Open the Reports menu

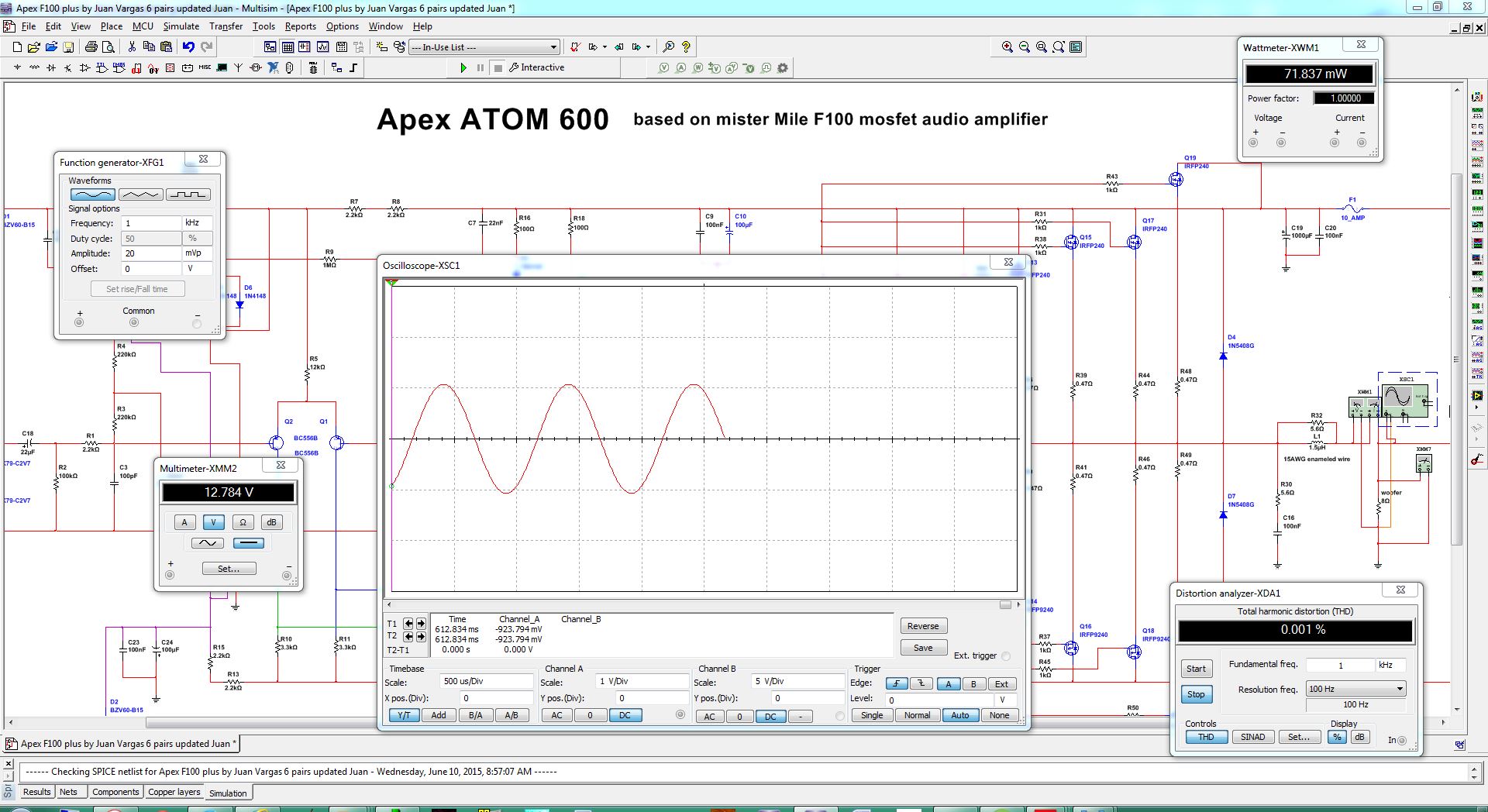click(300, 26)
